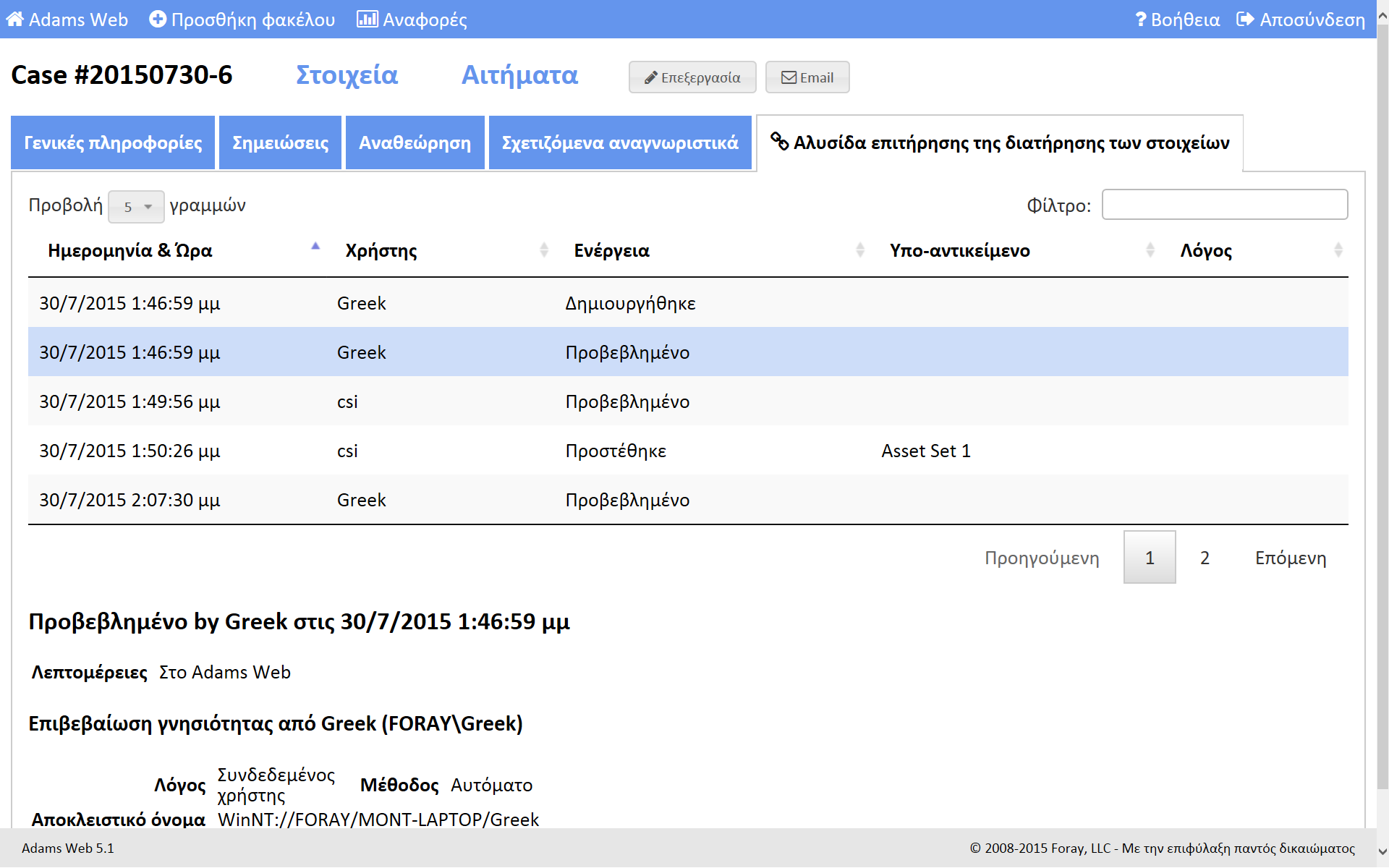Click the page scrollbar down arrow
1389x868 pixels.
tap(1382, 851)
